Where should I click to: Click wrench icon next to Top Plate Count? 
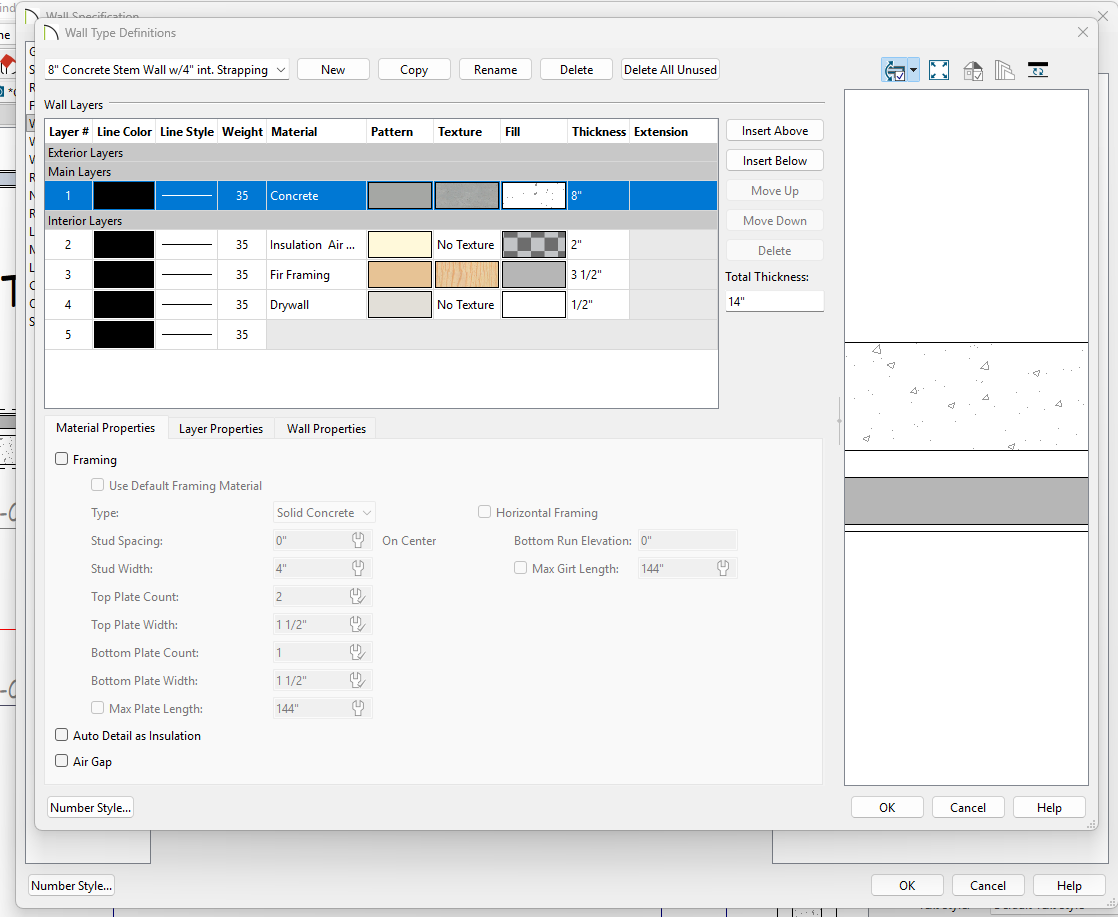click(x=358, y=597)
